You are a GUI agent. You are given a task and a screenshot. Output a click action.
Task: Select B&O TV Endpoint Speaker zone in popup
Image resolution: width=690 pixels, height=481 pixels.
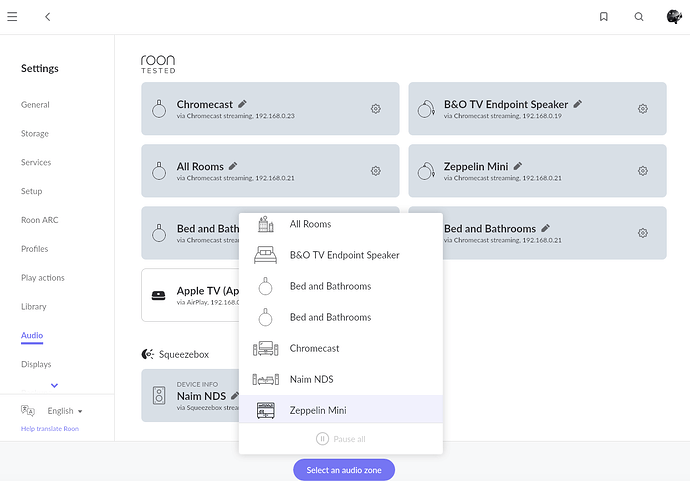point(341,255)
